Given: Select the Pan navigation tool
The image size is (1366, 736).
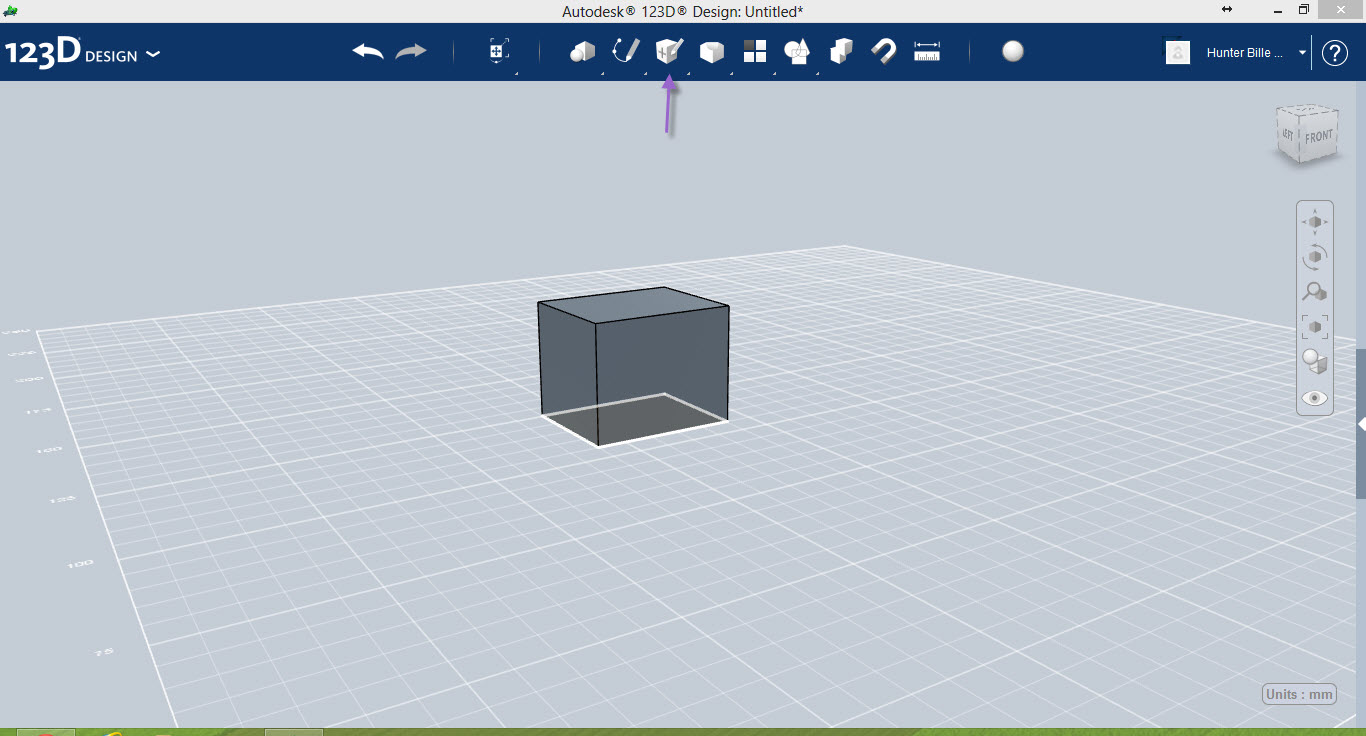Looking at the screenshot, I should (1315, 221).
